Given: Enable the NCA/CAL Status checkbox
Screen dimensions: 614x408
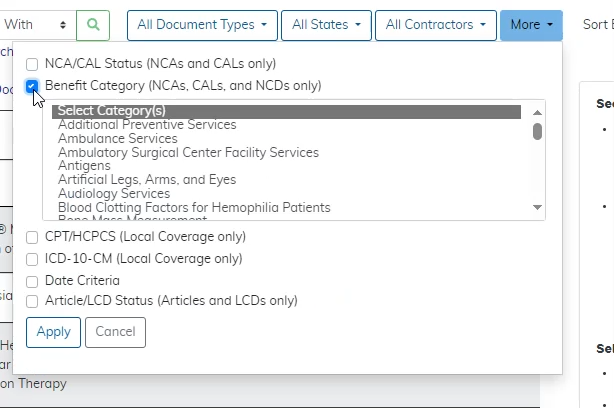Looking at the screenshot, I should pos(33,64).
